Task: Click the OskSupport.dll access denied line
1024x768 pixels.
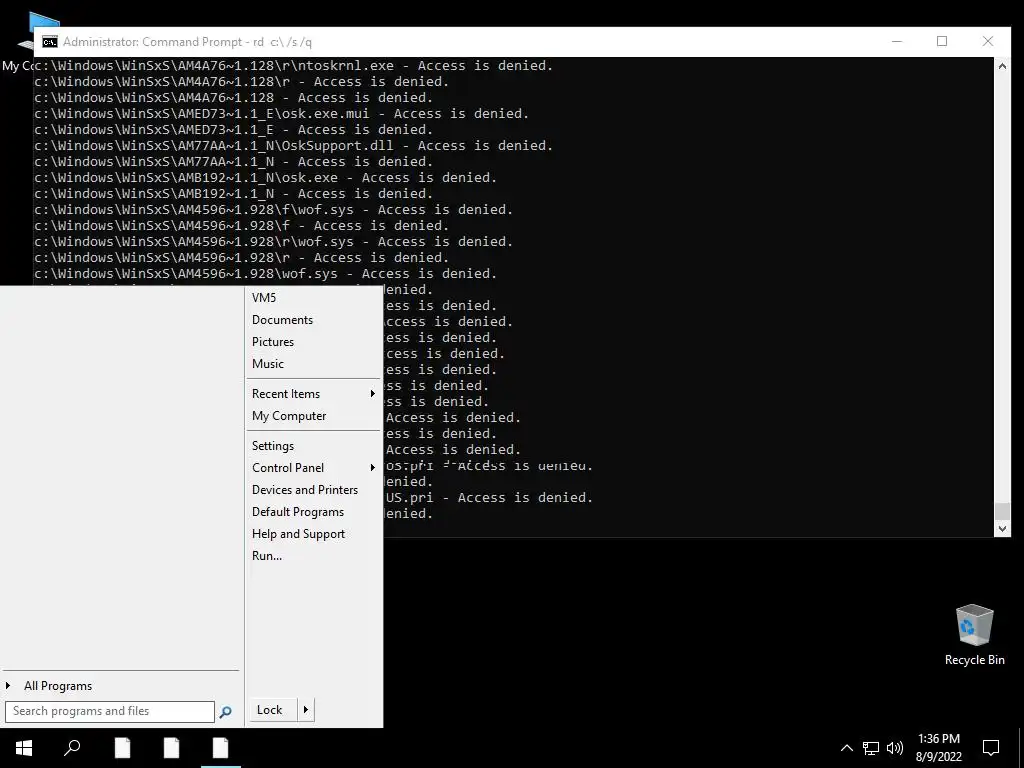Action: pyautogui.click(x=293, y=146)
